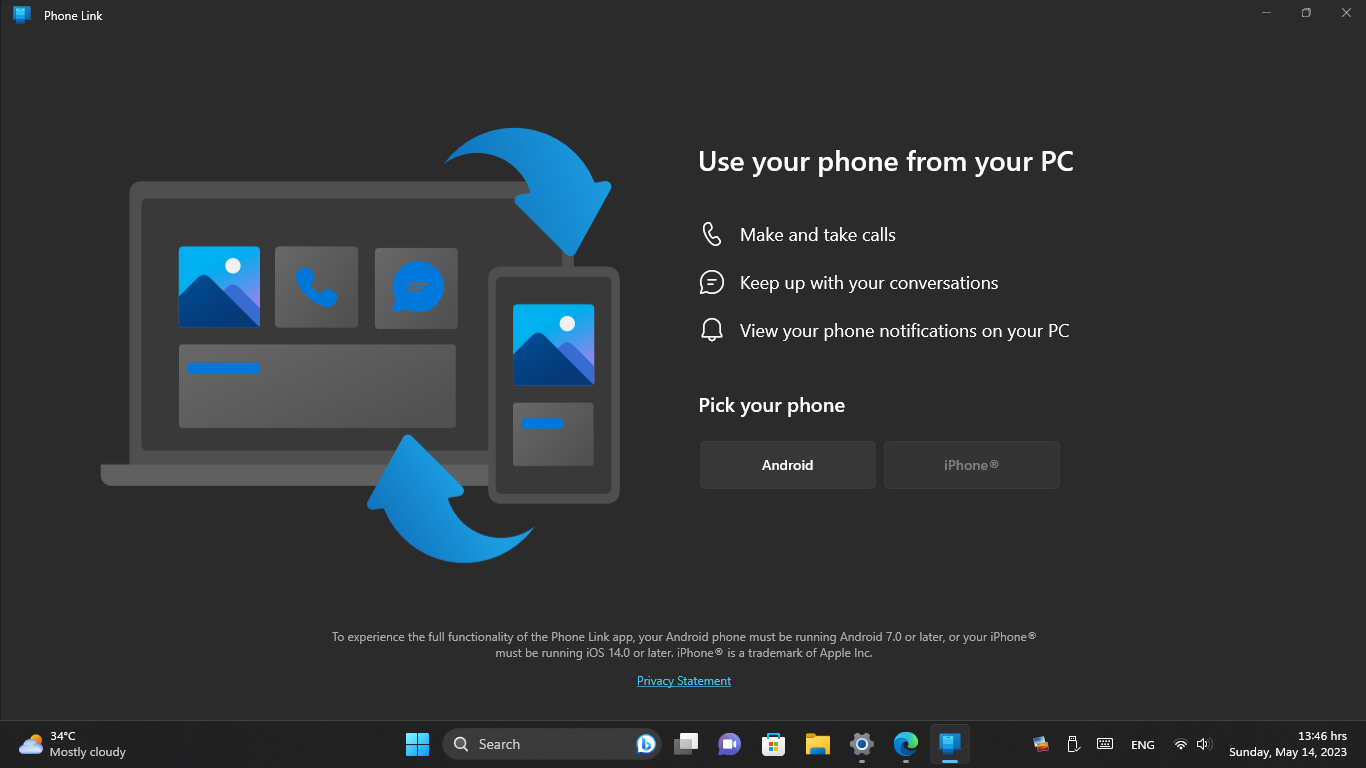Open the weather widget showing 34°C
Screen dimensions: 1366x768
(72, 744)
